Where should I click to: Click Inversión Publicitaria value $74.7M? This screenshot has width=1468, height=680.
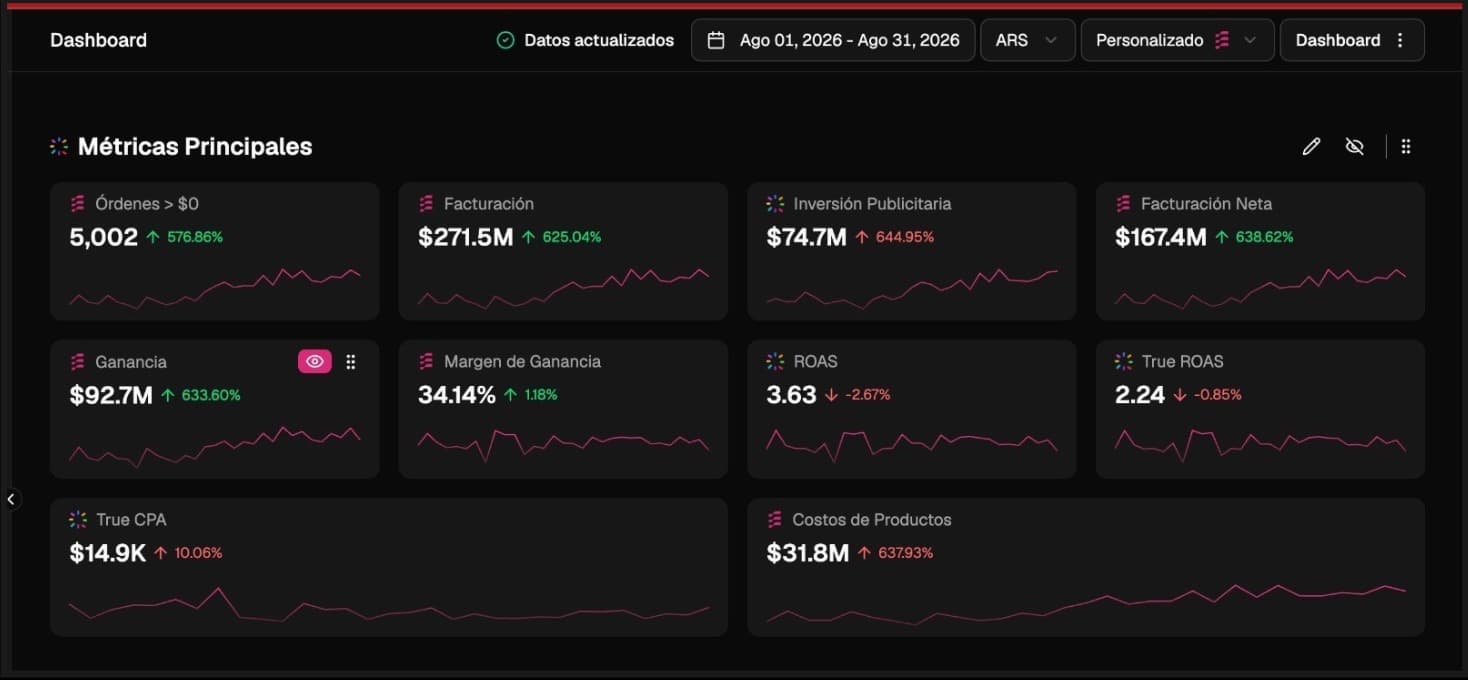[806, 237]
